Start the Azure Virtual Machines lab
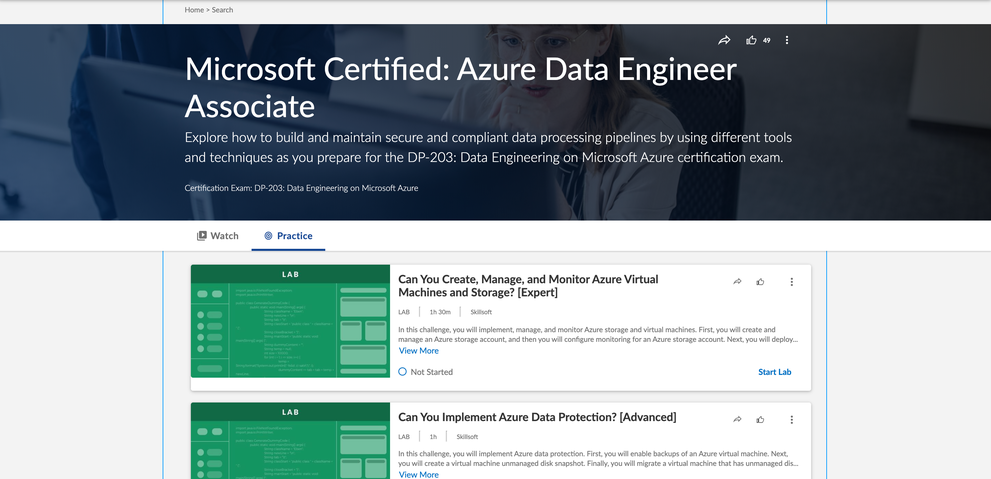991x479 pixels. (774, 372)
